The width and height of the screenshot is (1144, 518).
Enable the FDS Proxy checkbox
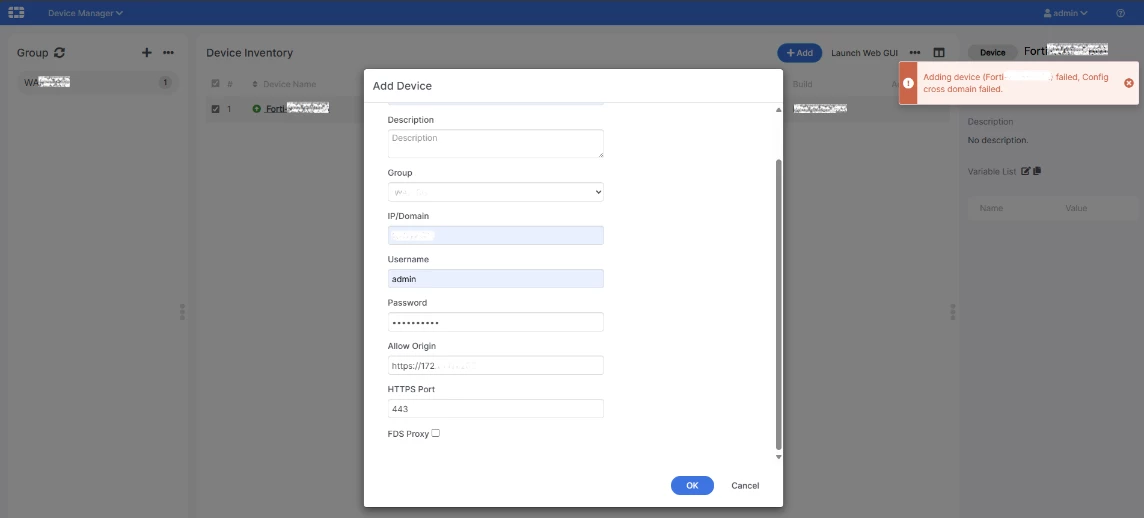pos(436,433)
